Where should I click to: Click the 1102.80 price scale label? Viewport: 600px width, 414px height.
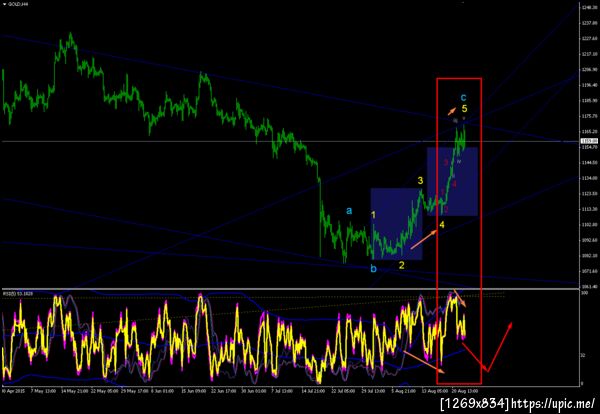590,225
